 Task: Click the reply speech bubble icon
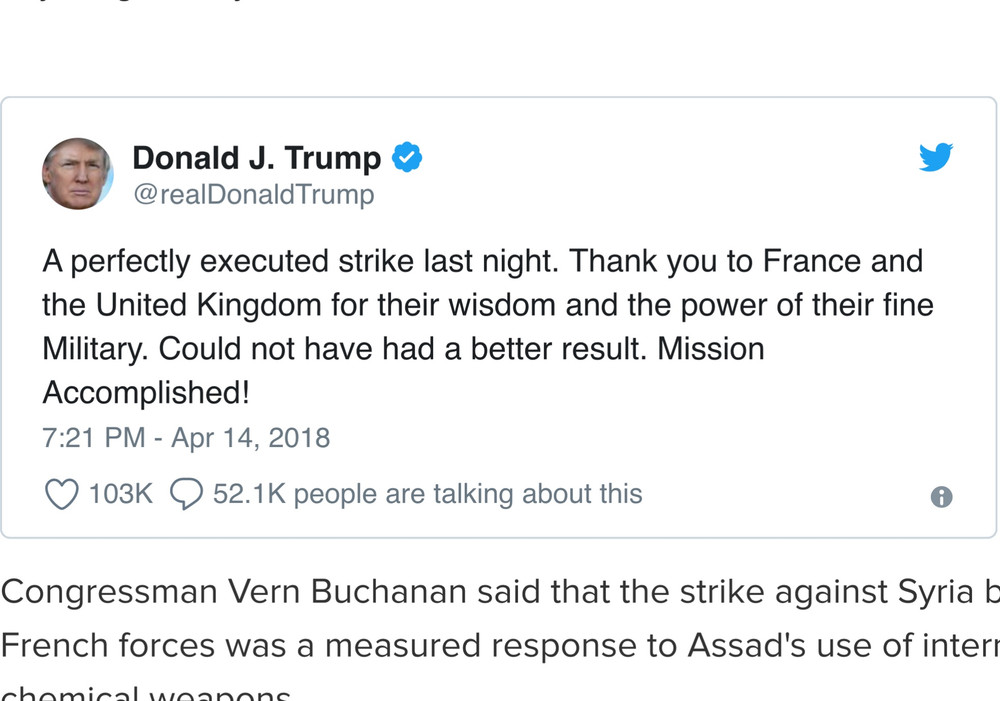click(x=187, y=494)
